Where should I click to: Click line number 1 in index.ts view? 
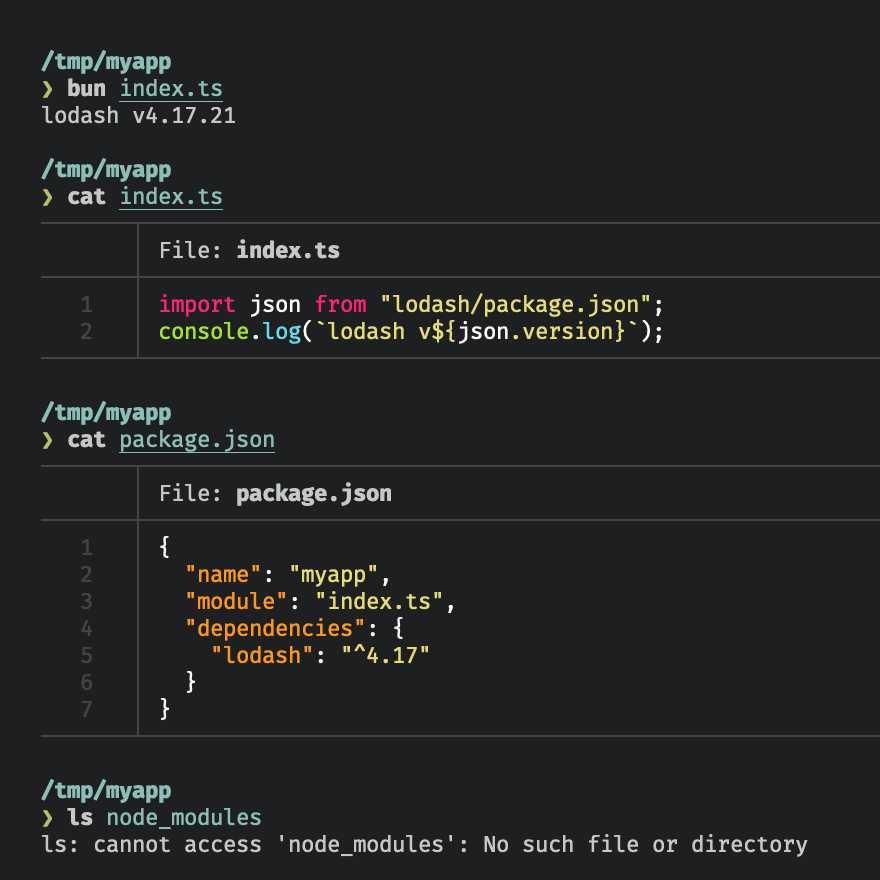point(86,303)
